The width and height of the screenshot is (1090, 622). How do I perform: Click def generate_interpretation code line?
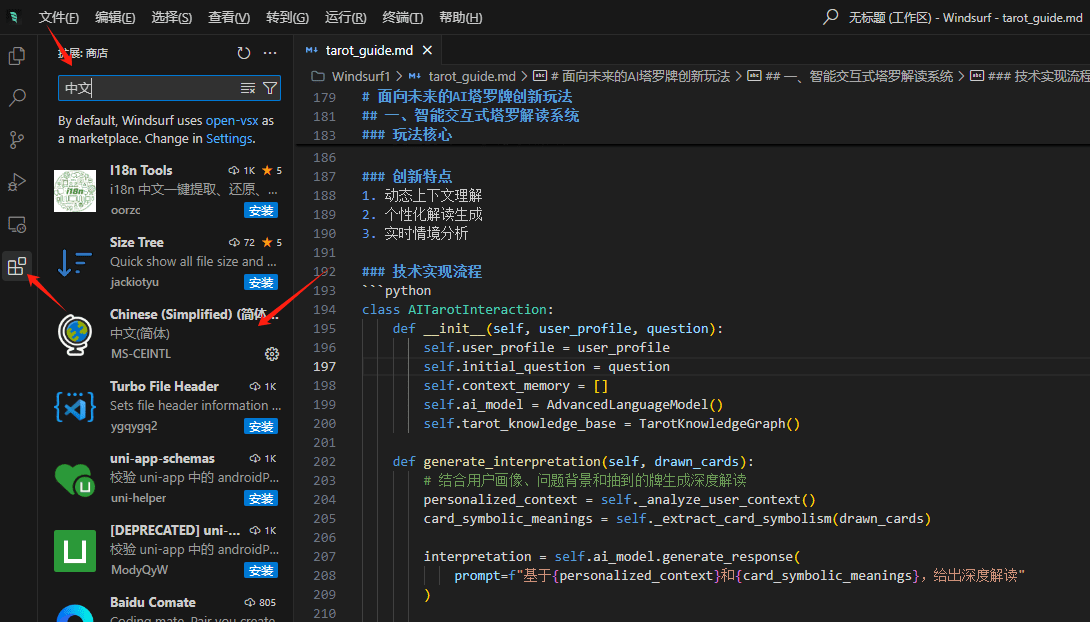[x=573, y=461]
